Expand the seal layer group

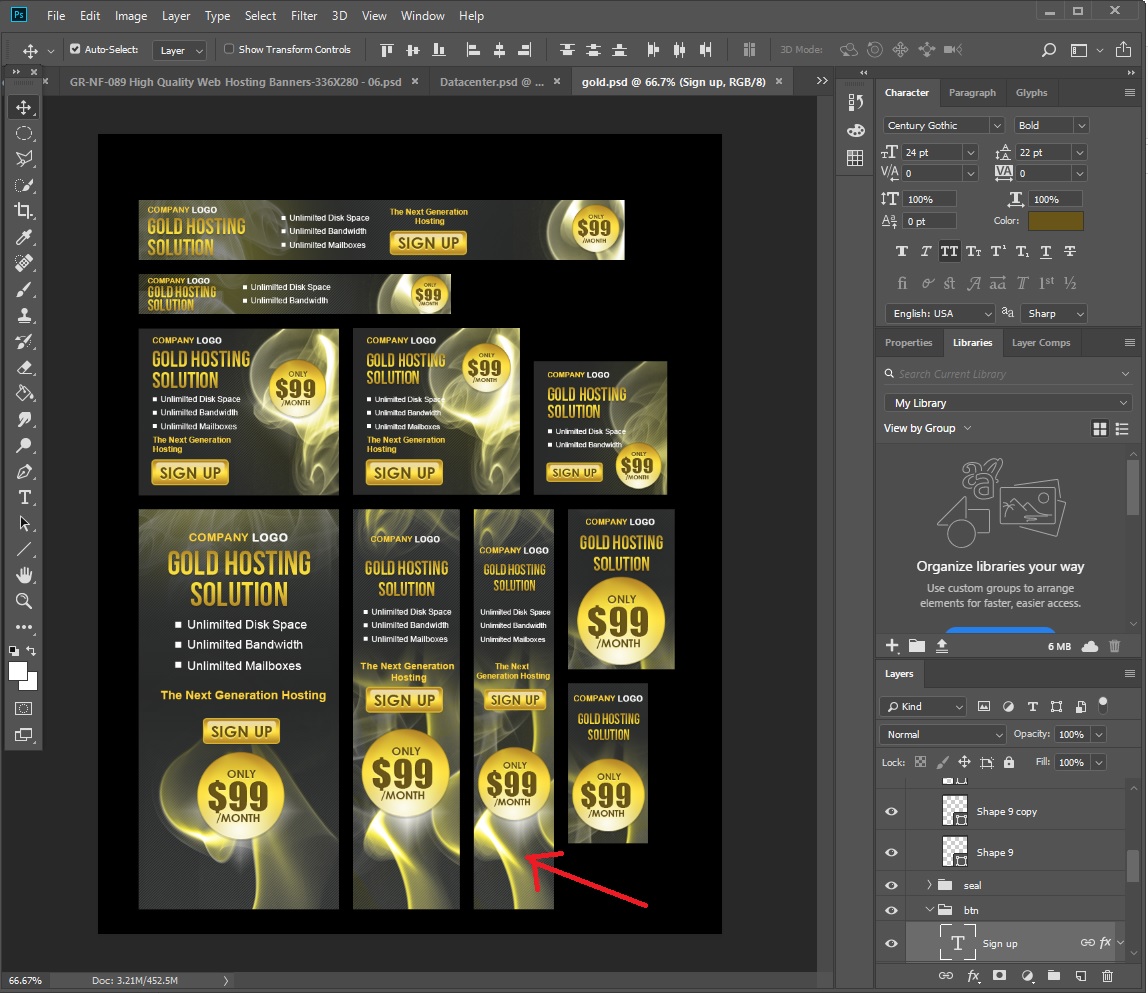pyautogui.click(x=929, y=885)
